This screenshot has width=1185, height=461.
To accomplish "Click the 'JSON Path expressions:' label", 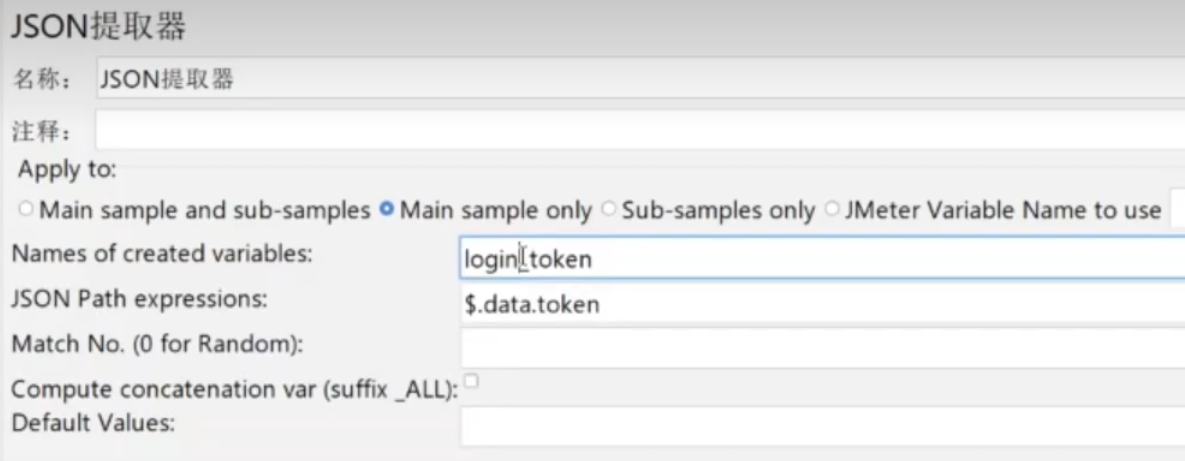I will [140, 298].
